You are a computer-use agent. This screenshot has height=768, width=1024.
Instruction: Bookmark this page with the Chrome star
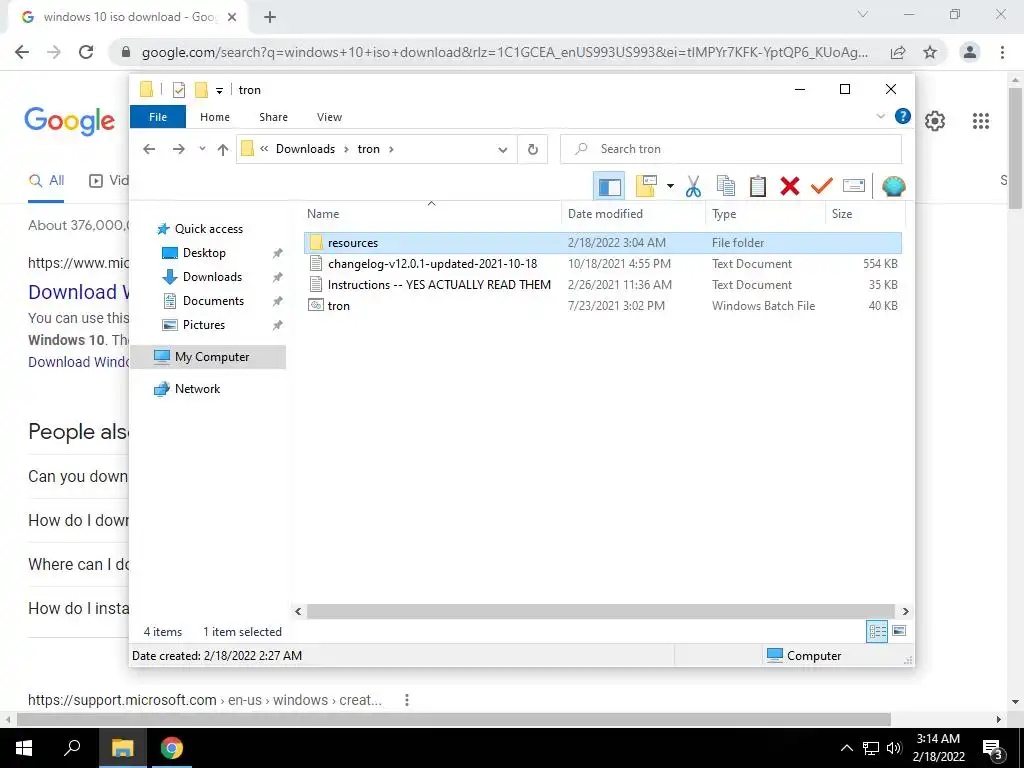tap(930, 52)
